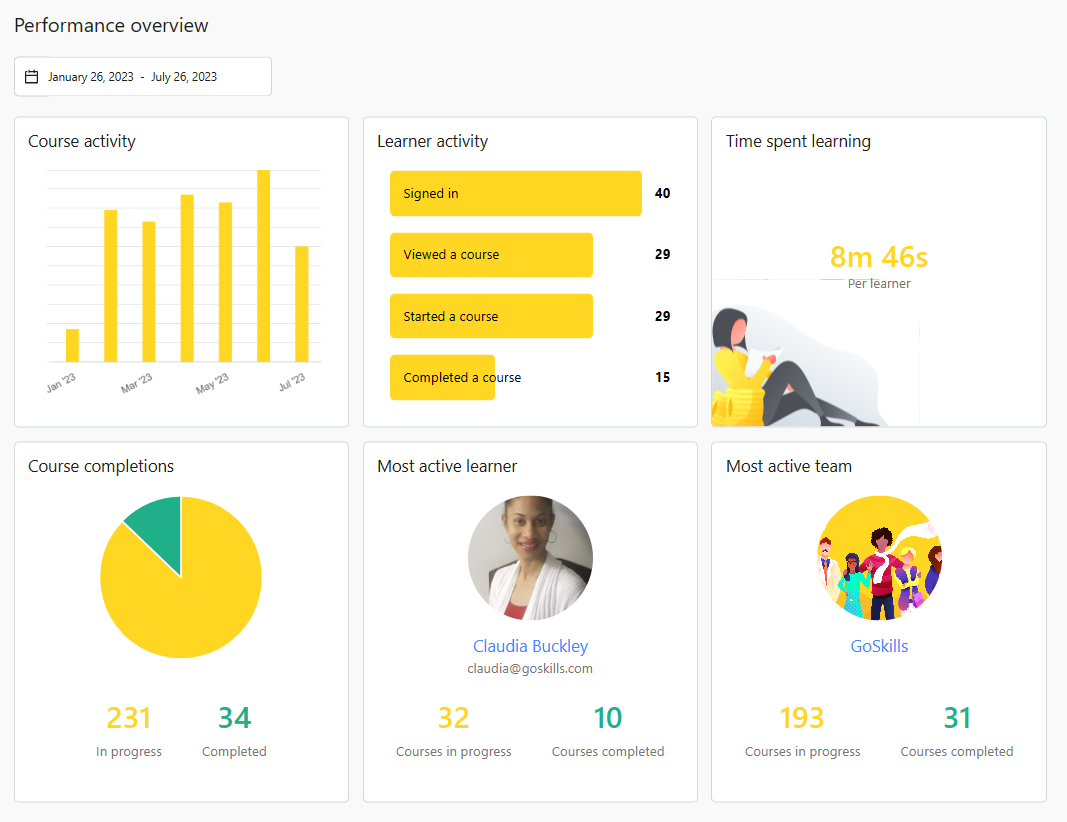Open Claudia Buckley's learner profile link

pyautogui.click(x=530, y=646)
